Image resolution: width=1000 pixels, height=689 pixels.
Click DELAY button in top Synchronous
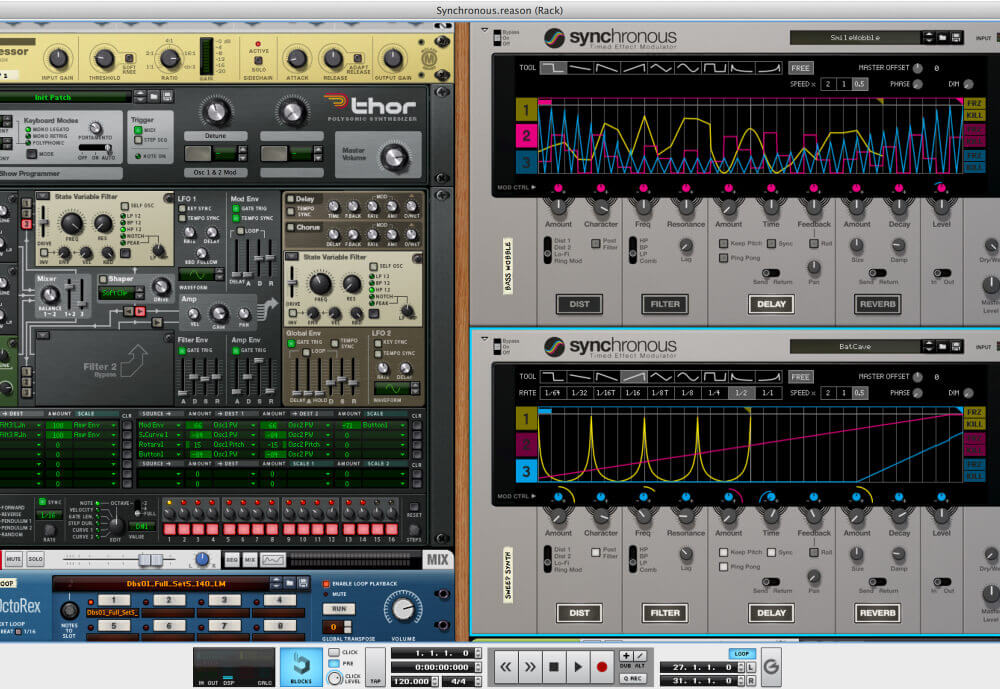[x=771, y=304]
